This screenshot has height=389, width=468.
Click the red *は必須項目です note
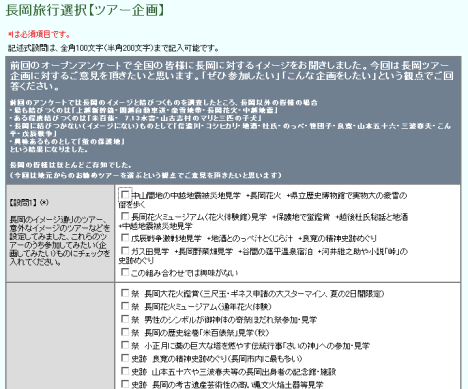(39, 34)
